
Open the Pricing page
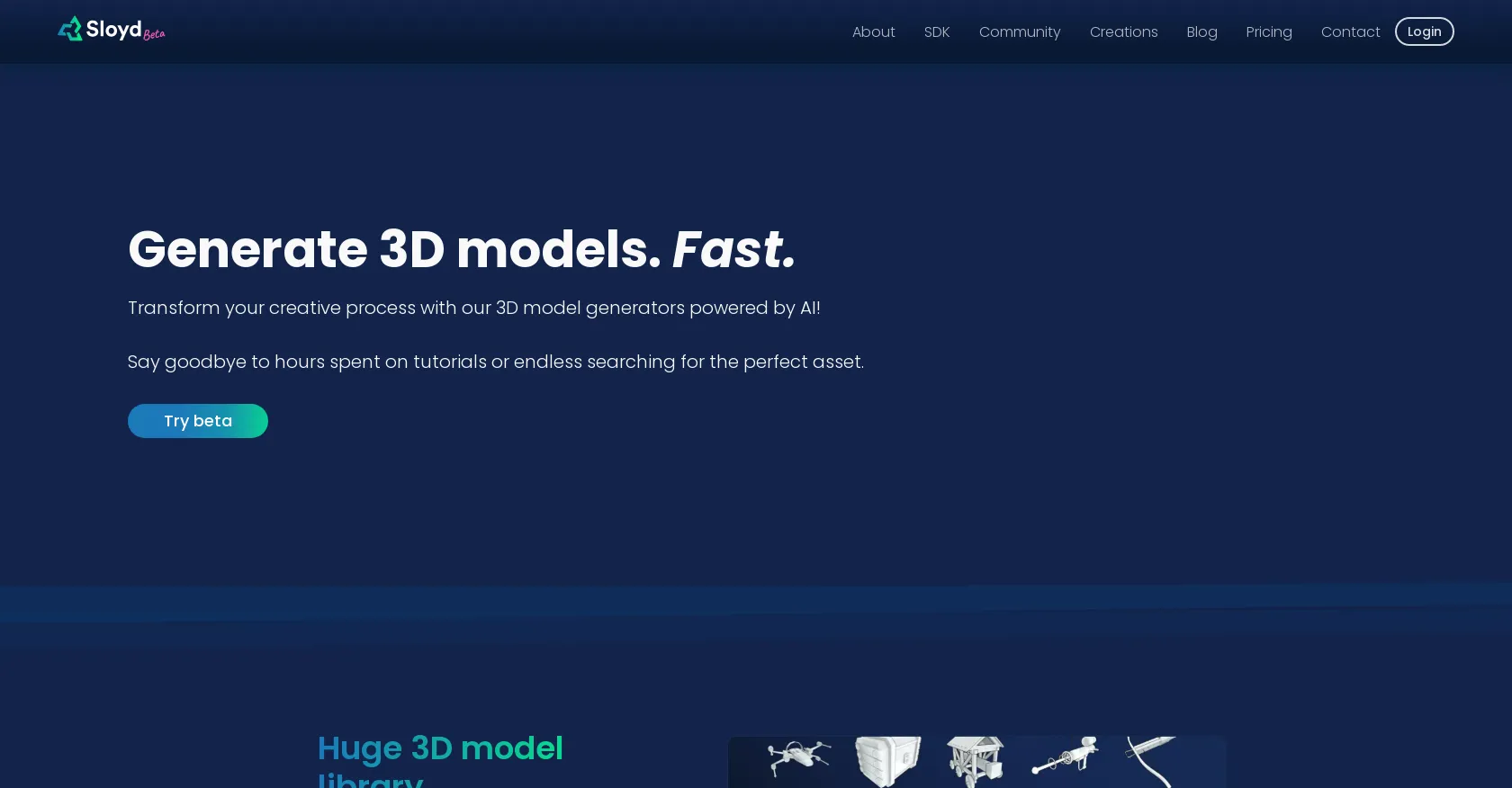[1268, 32]
